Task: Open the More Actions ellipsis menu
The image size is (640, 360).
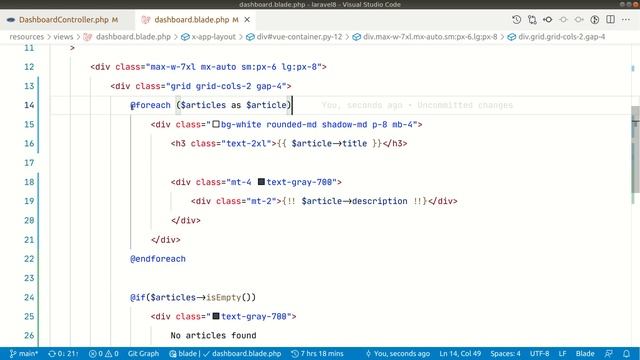Action: coord(626,20)
